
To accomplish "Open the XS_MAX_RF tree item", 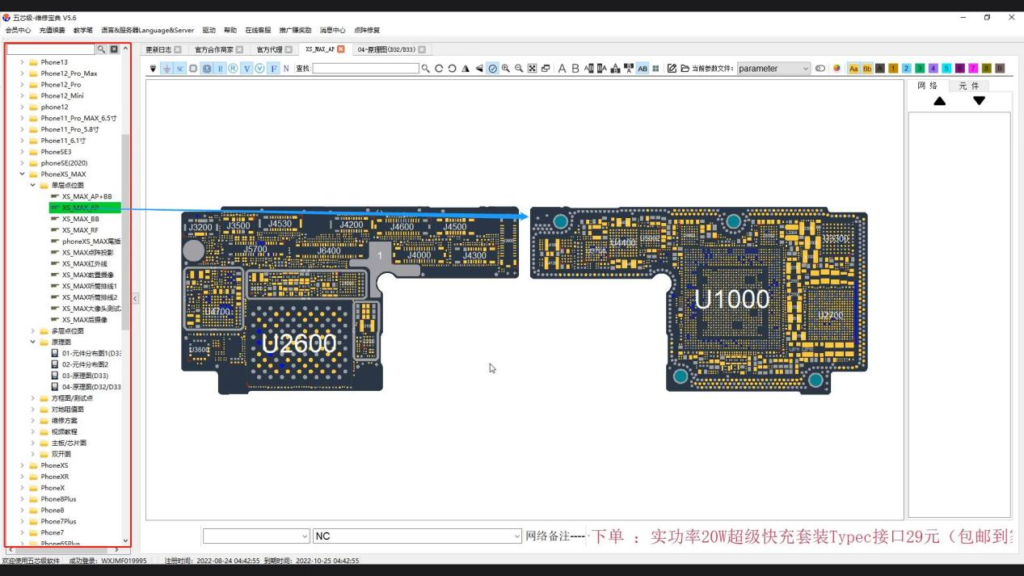I will point(80,230).
